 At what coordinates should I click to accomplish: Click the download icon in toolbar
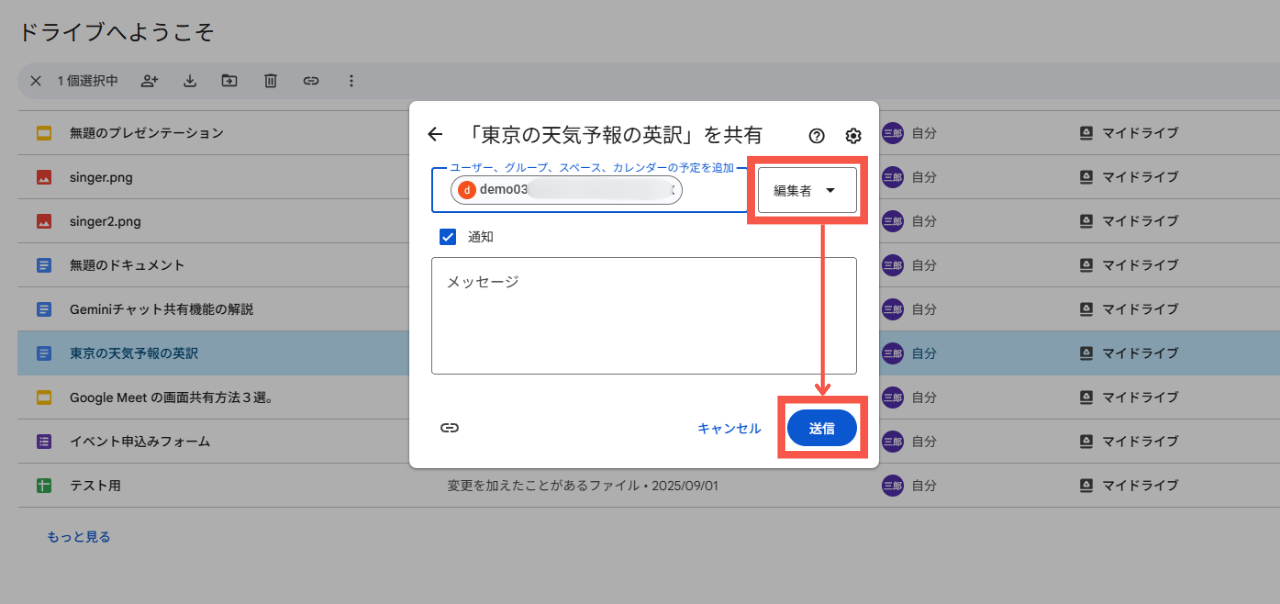190,81
